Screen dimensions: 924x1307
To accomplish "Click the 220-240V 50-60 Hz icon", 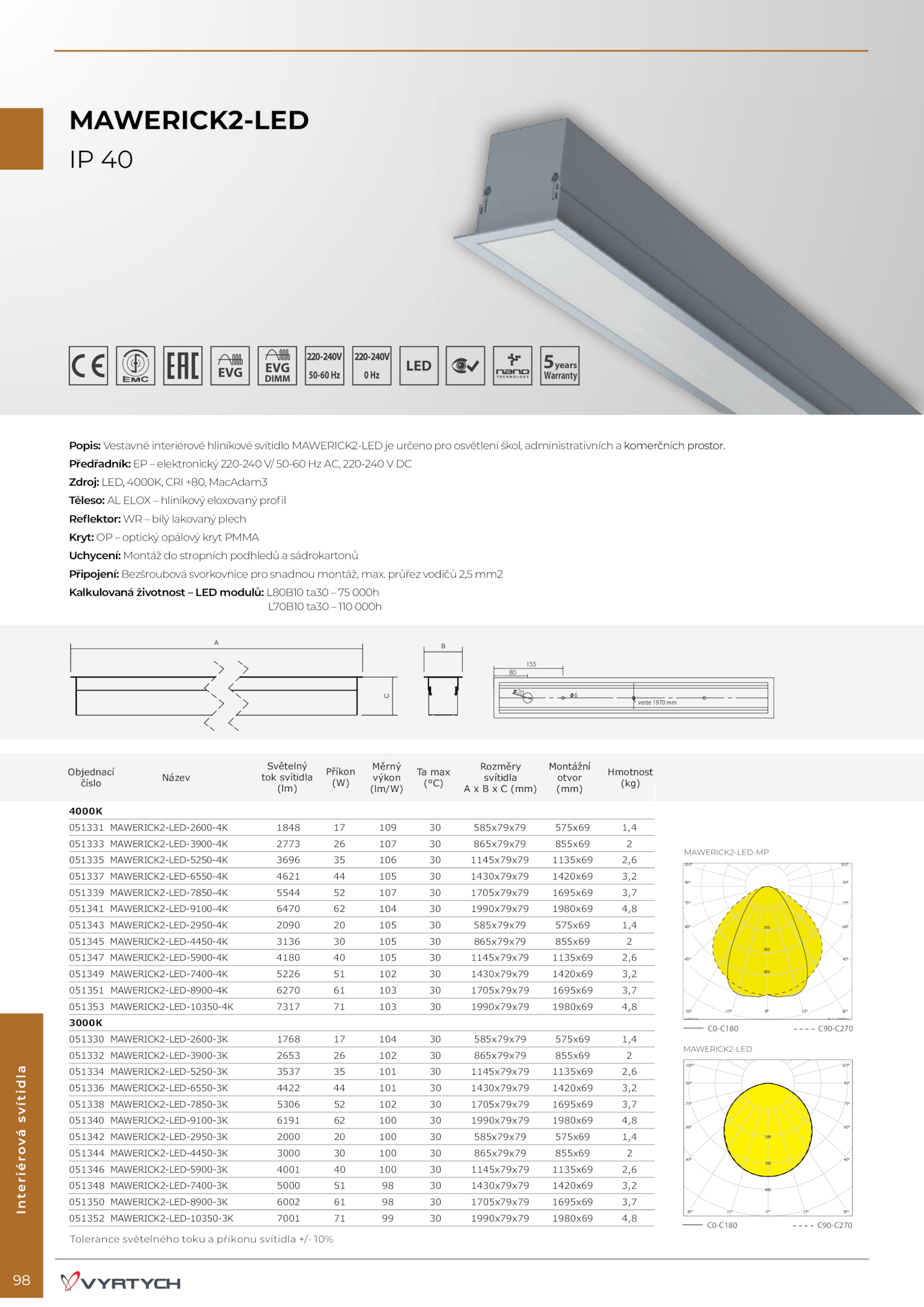I will point(325,366).
